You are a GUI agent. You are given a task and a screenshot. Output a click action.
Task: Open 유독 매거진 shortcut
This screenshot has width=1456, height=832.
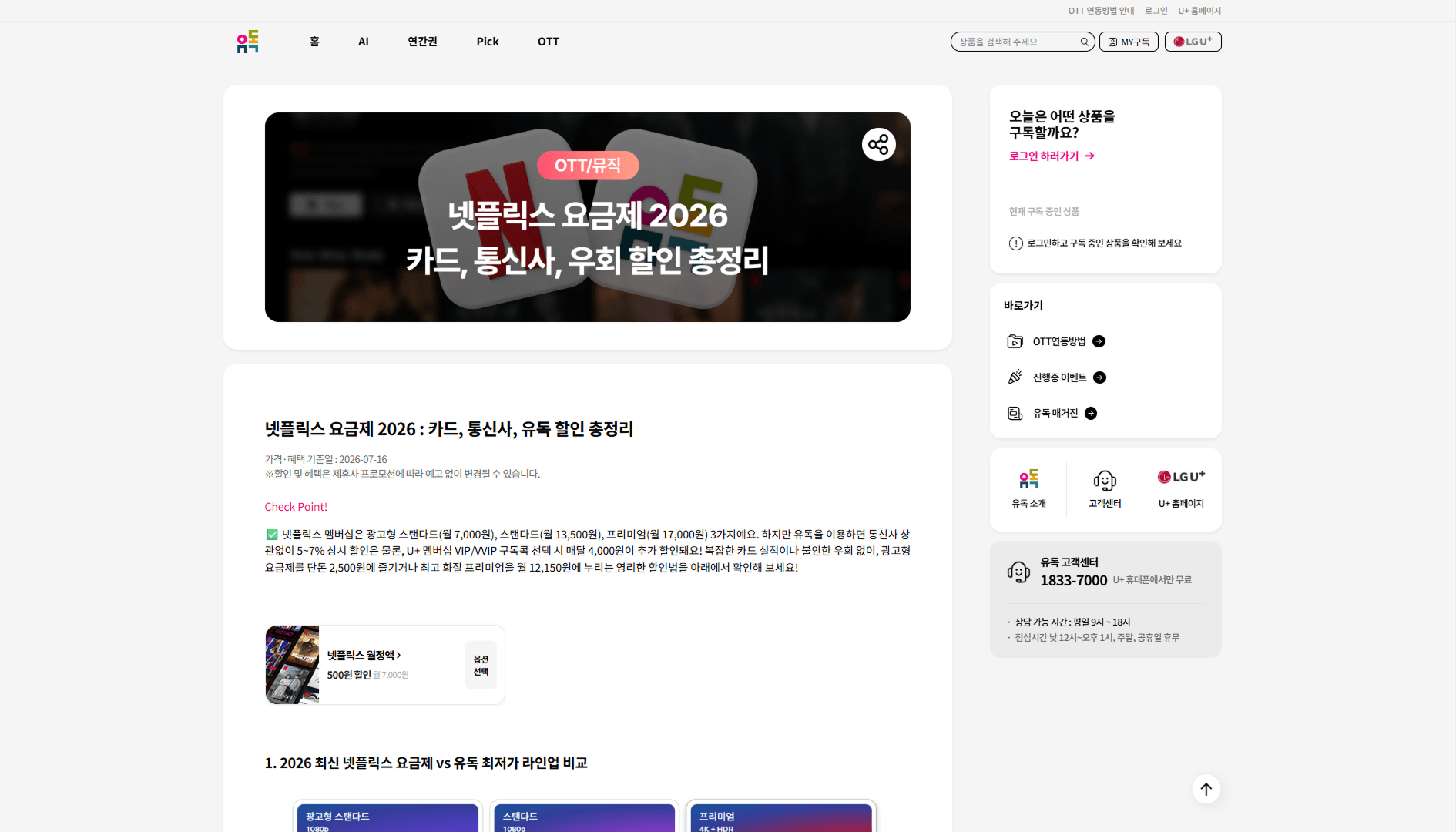tap(1055, 414)
